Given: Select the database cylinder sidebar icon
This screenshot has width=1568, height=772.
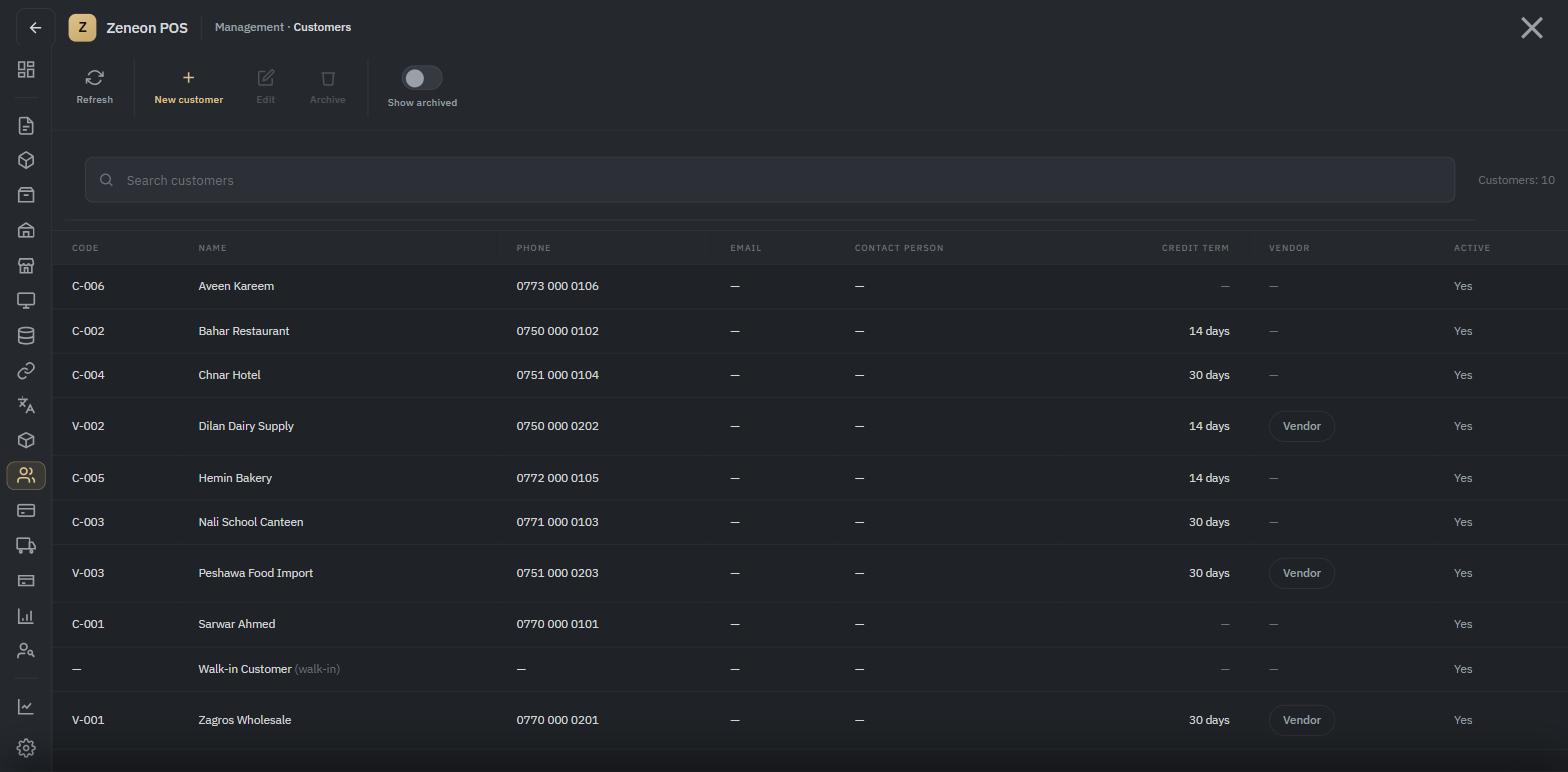Looking at the screenshot, I should click(26, 336).
